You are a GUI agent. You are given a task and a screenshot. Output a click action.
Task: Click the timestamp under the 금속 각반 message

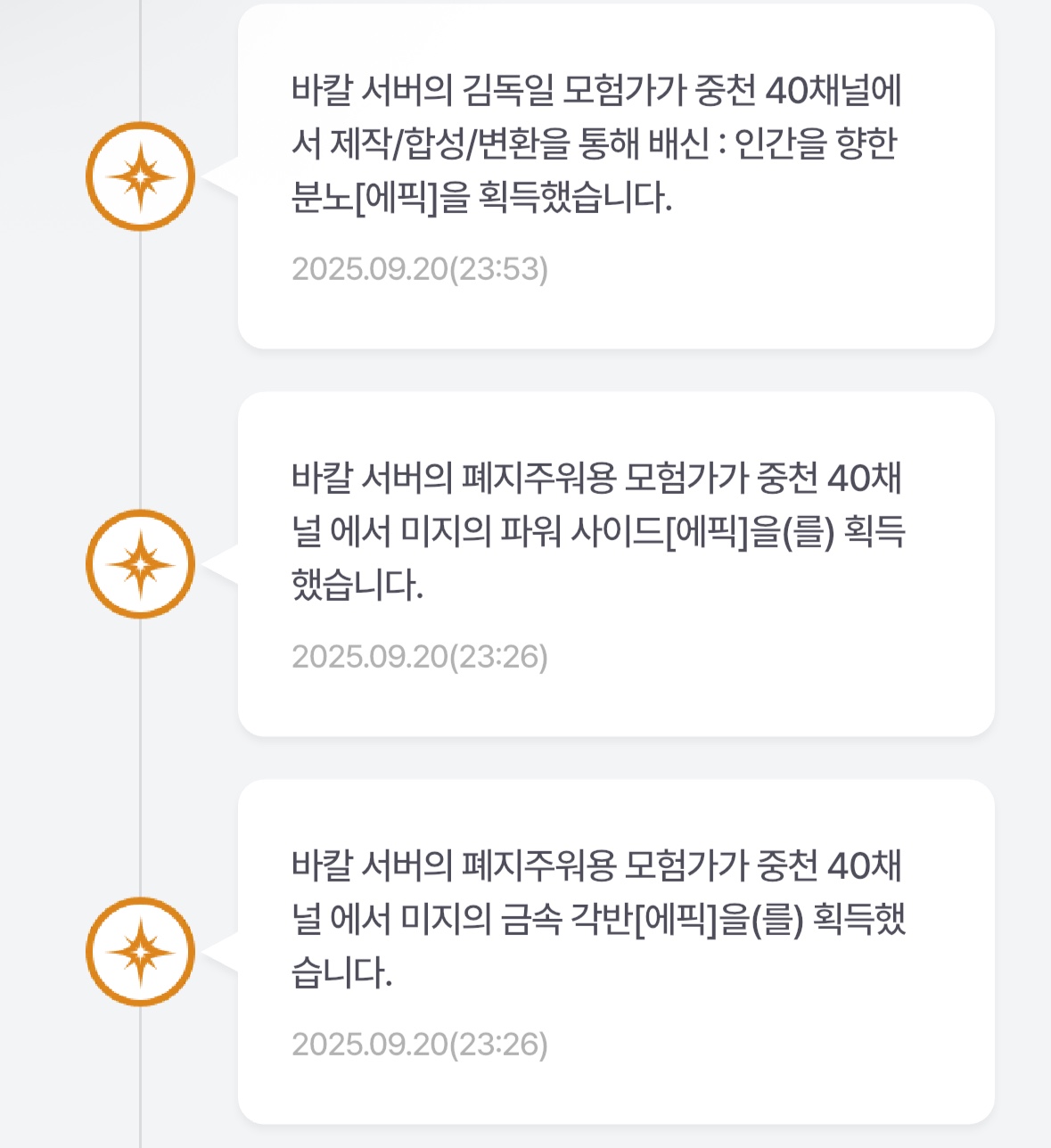coord(420,1045)
